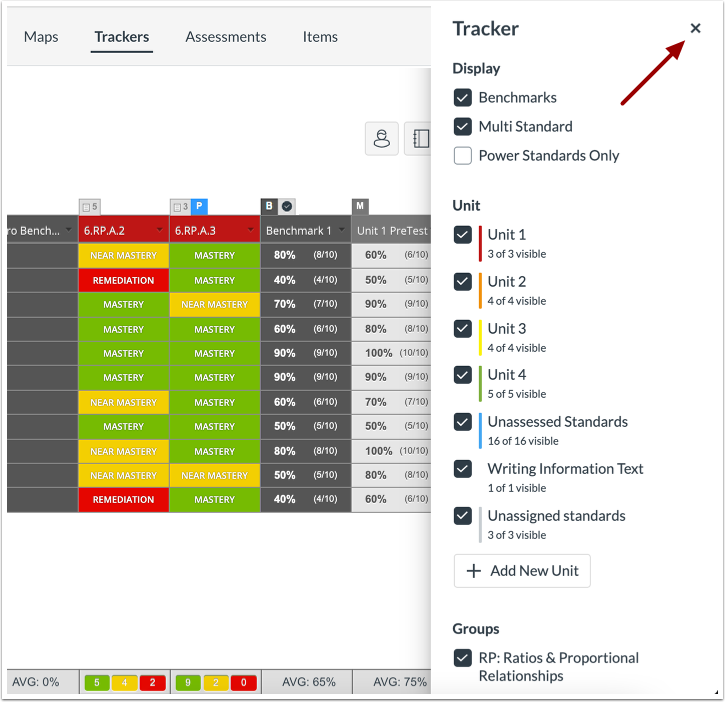
Task: Click the Add New Unit button
Action: tap(522, 571)
